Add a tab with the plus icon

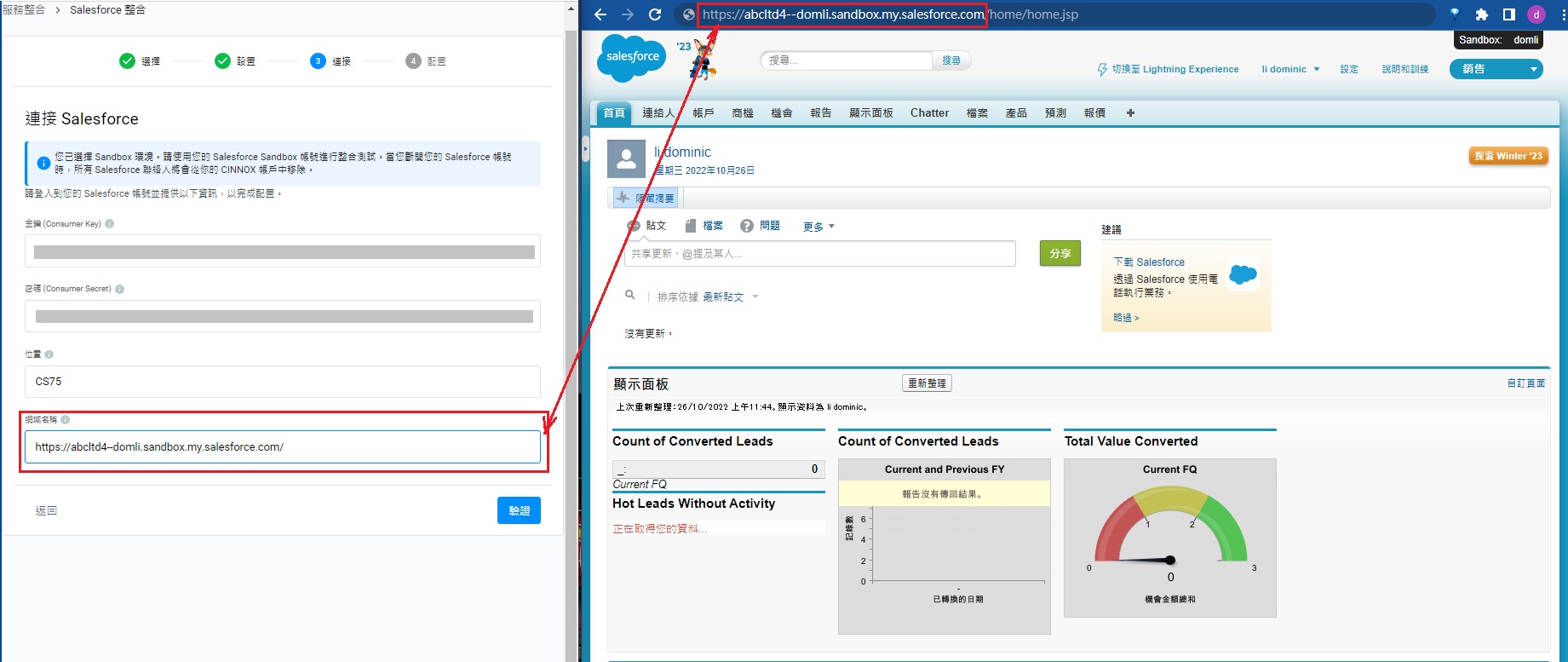(x=1130, y=112)
